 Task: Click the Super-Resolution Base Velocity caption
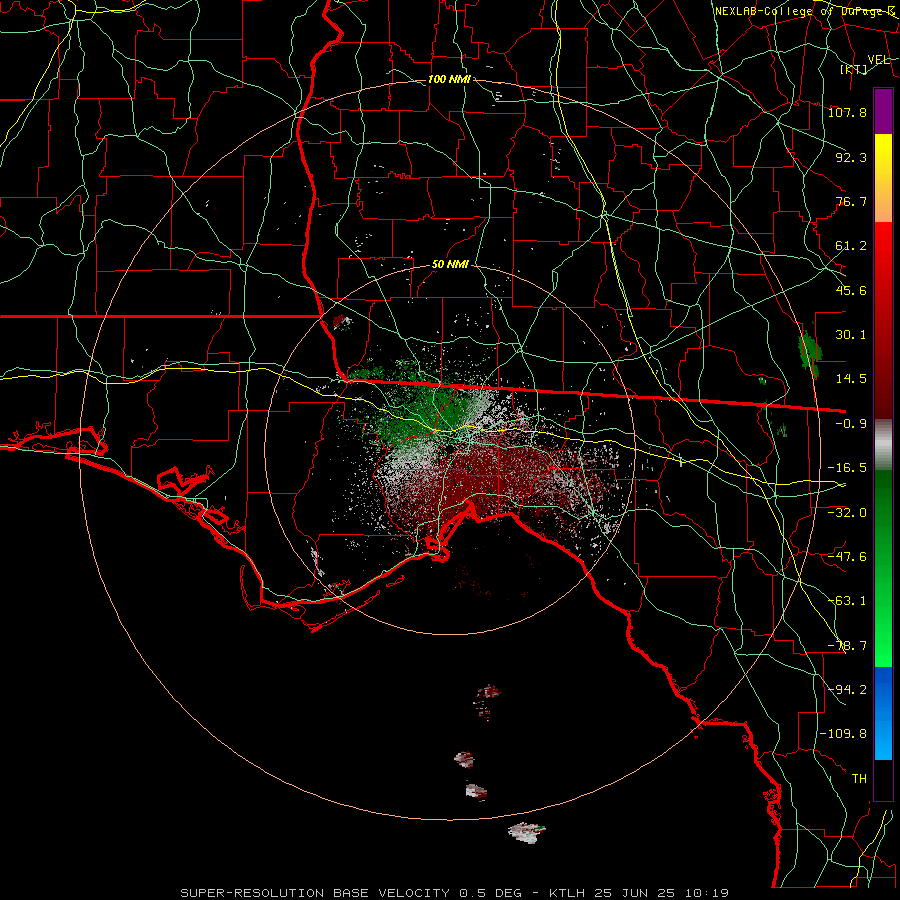pyautogui.click(x=455, y=893)
